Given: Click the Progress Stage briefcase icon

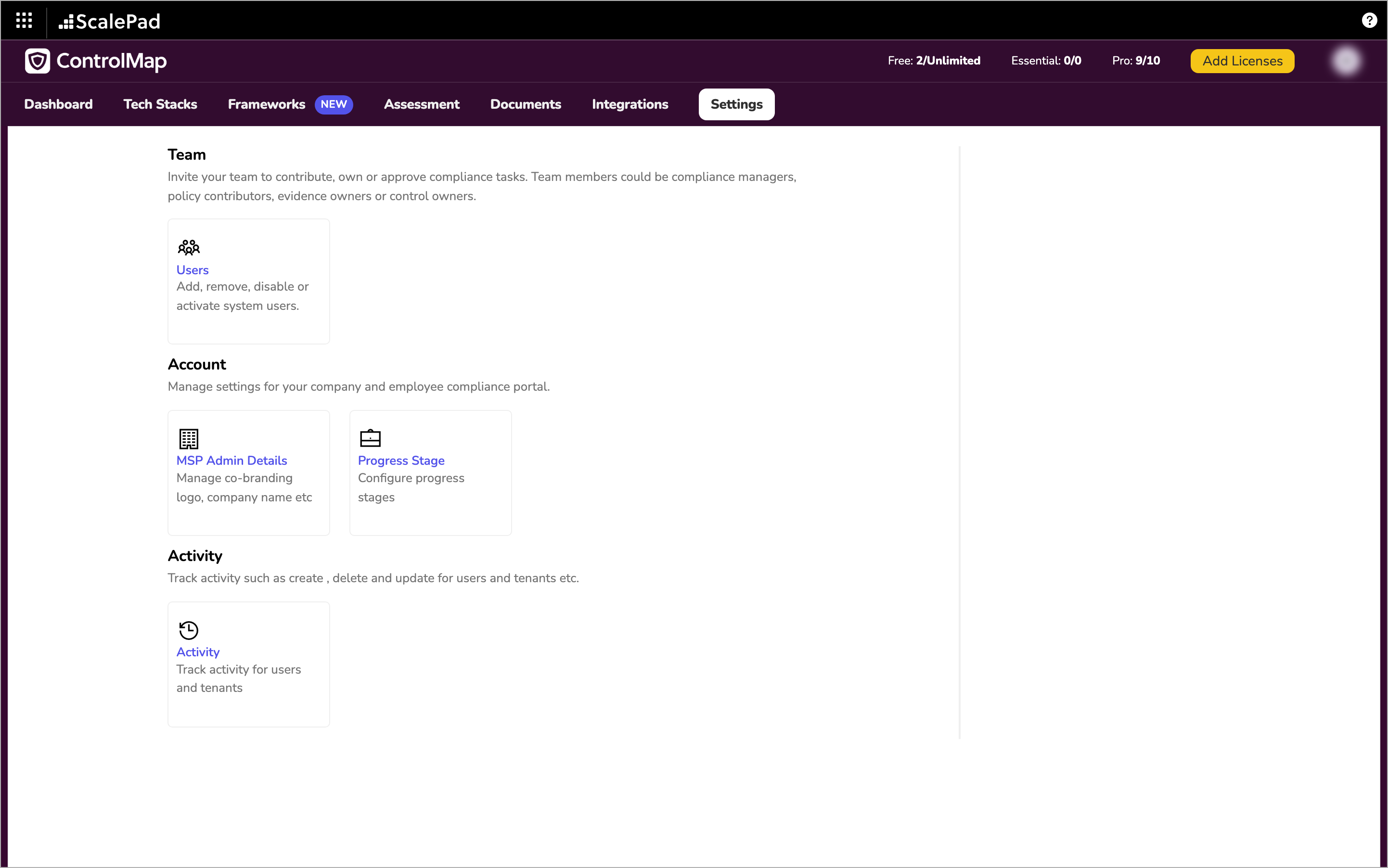Looking at the screenshot, I should [370, 438].
